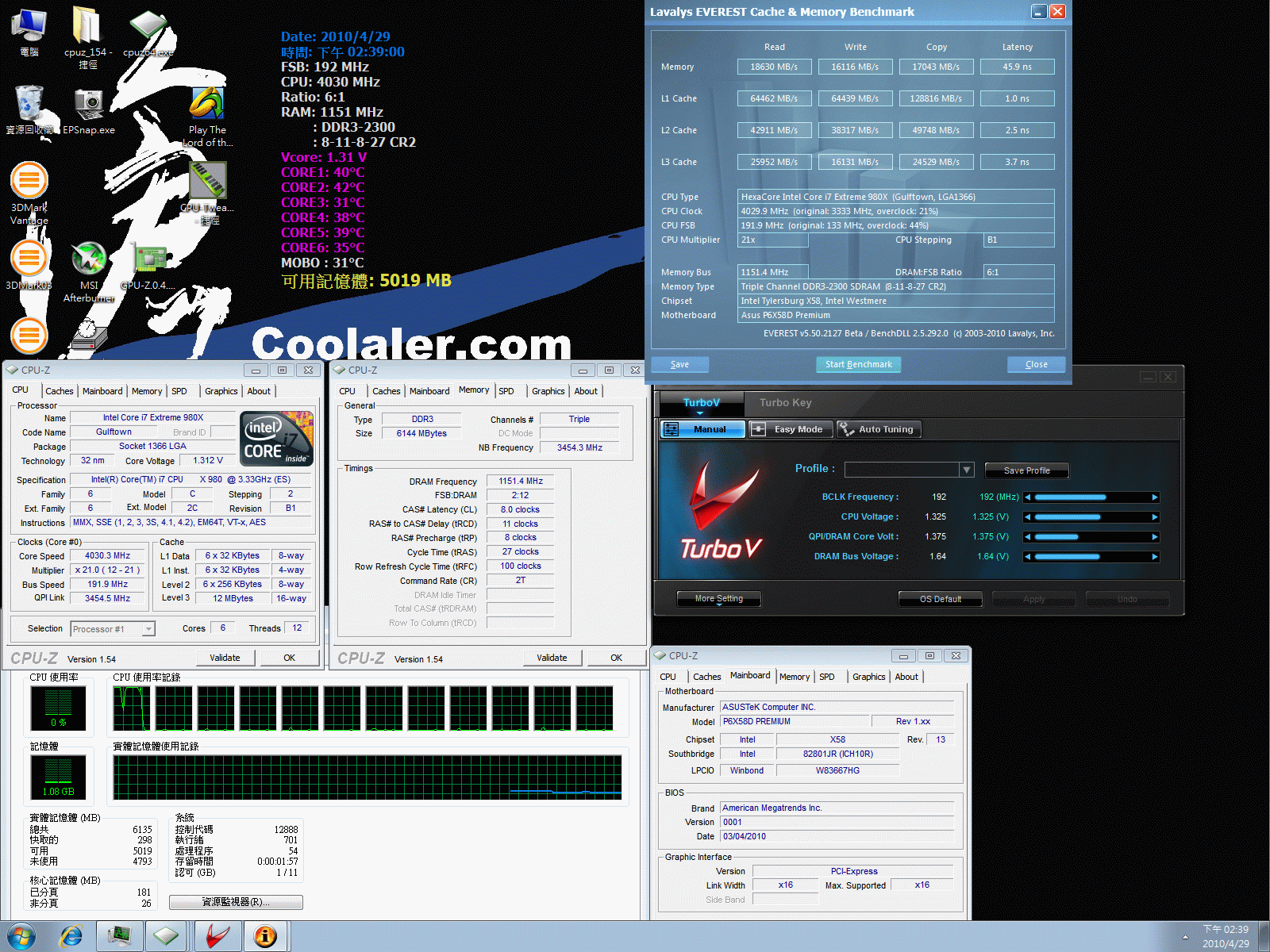The image size is (1270, 952).
Task: Click the DRAM Bus Voltage slider bar
Action: click(x=1091, y=557)
